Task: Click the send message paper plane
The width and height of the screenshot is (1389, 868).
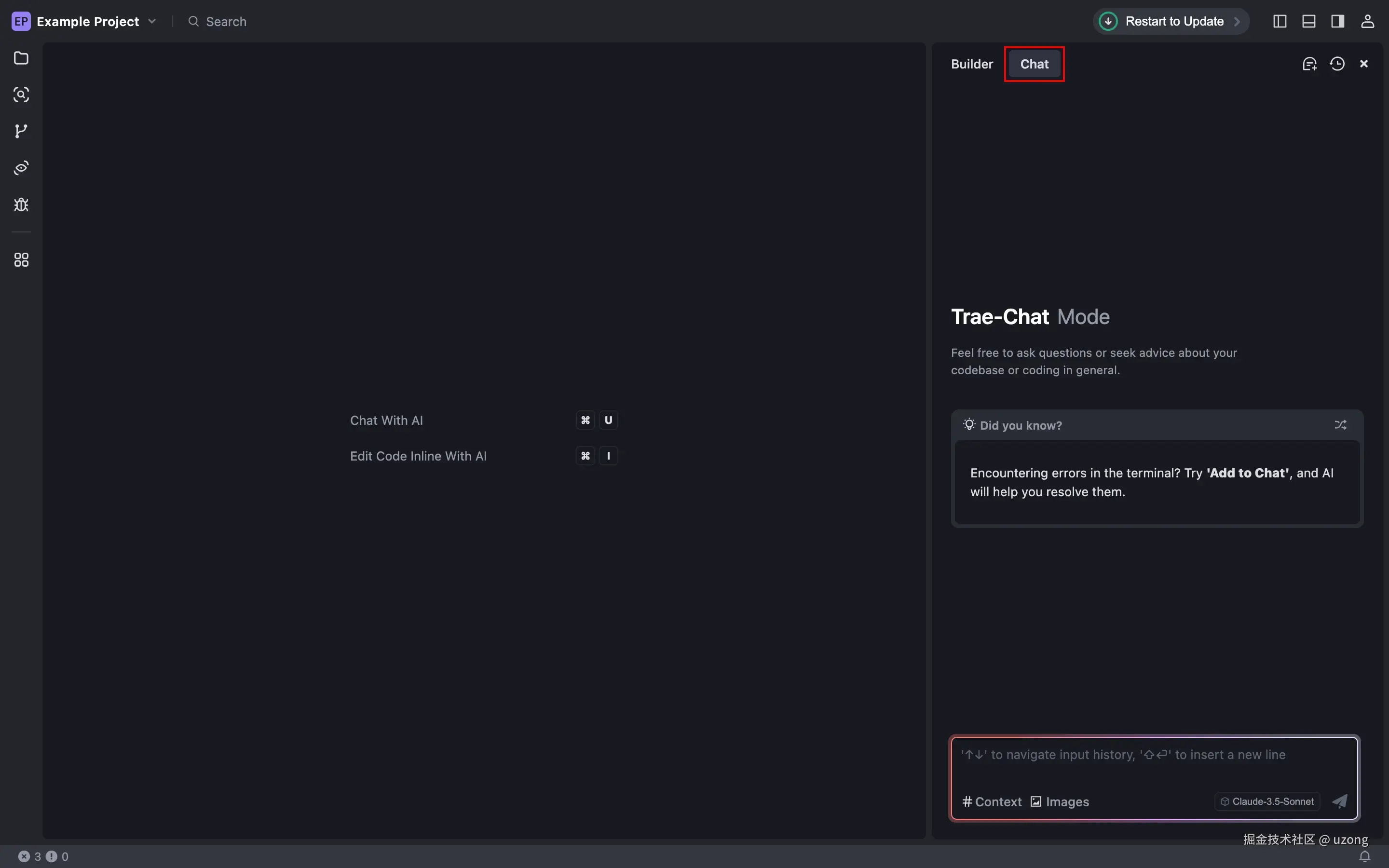Action: coord(1340,801)
